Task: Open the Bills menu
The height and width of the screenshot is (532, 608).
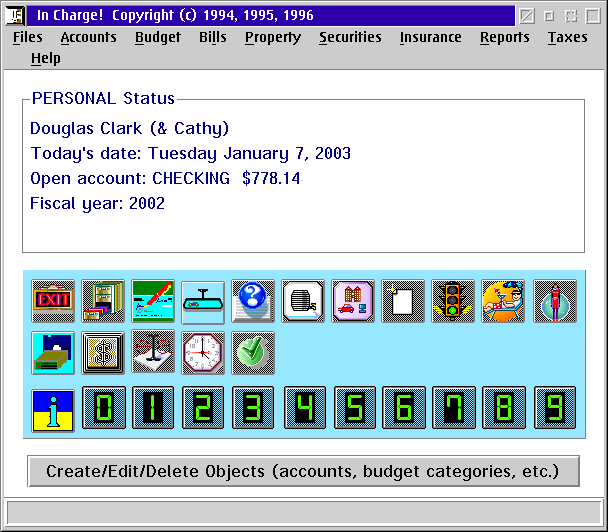Action: [x=213, y=37]
